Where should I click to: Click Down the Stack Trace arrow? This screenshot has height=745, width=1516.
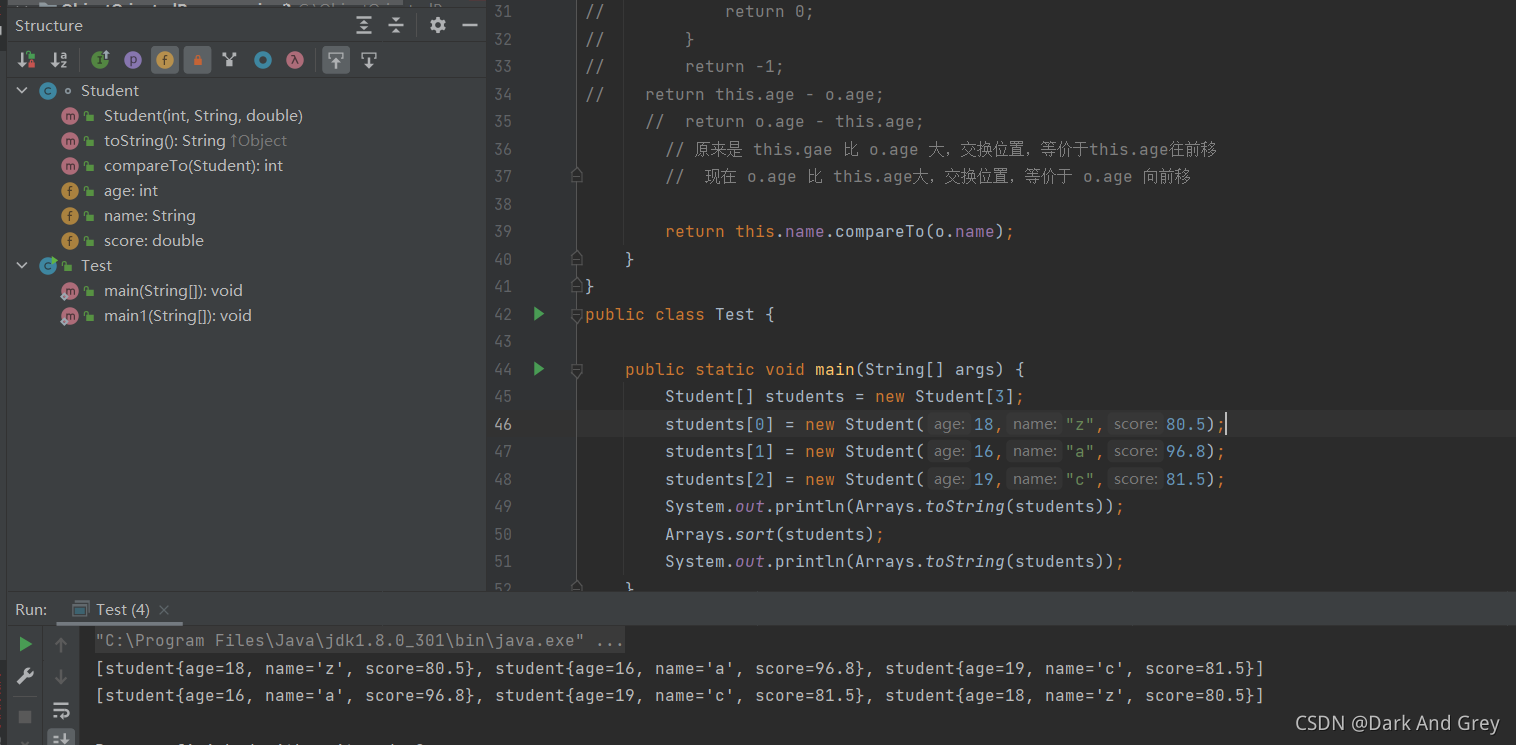pos(61,677)
